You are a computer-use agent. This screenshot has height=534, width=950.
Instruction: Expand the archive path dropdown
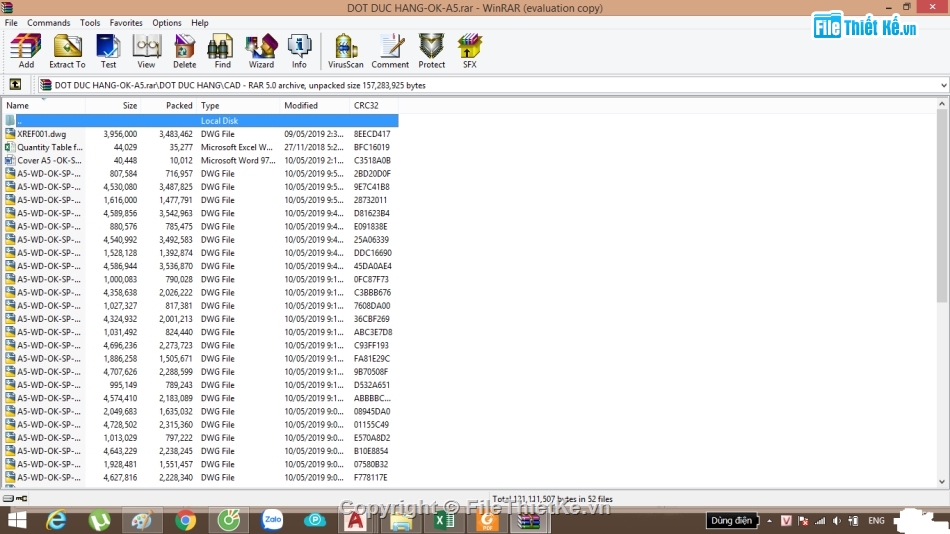pyautogui.click(x=943, y=85)
